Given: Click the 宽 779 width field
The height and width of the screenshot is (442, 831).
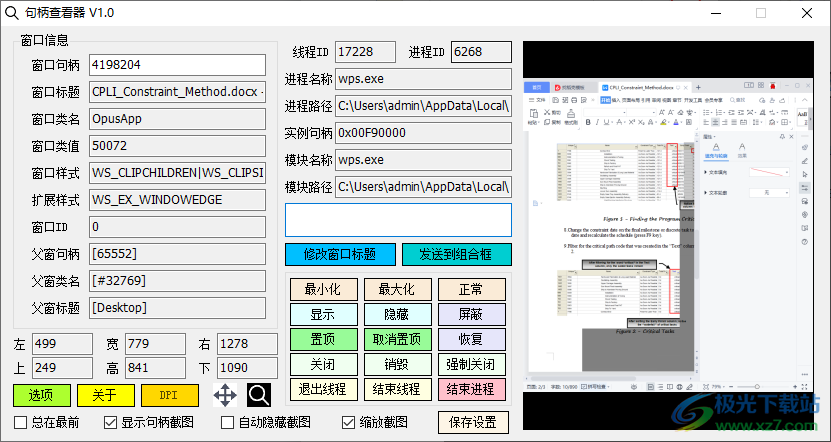Looking at the screenshot, I should (x=155, y=344).
